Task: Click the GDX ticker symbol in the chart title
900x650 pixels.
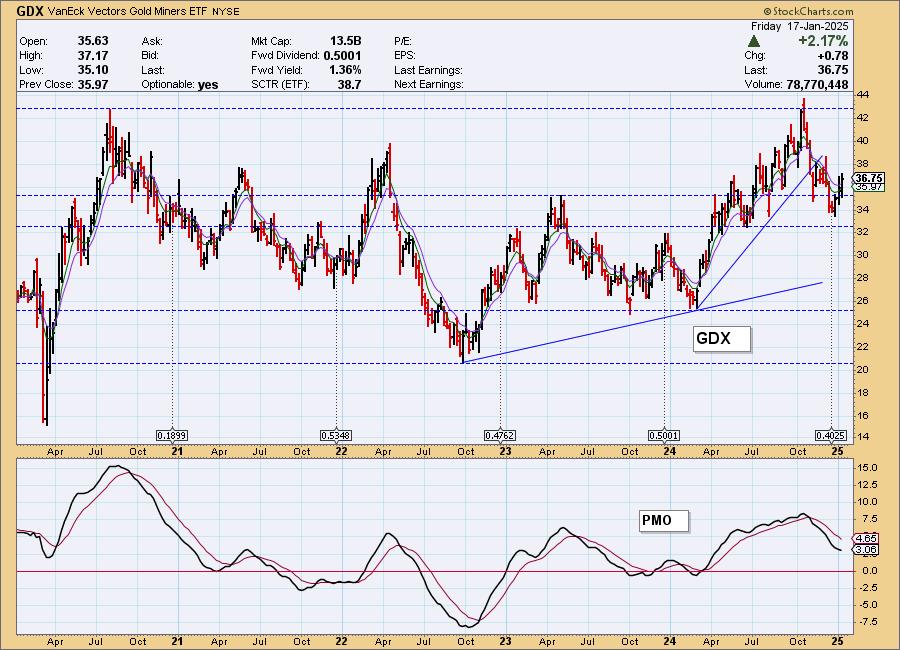Action: tap(30, 11)
